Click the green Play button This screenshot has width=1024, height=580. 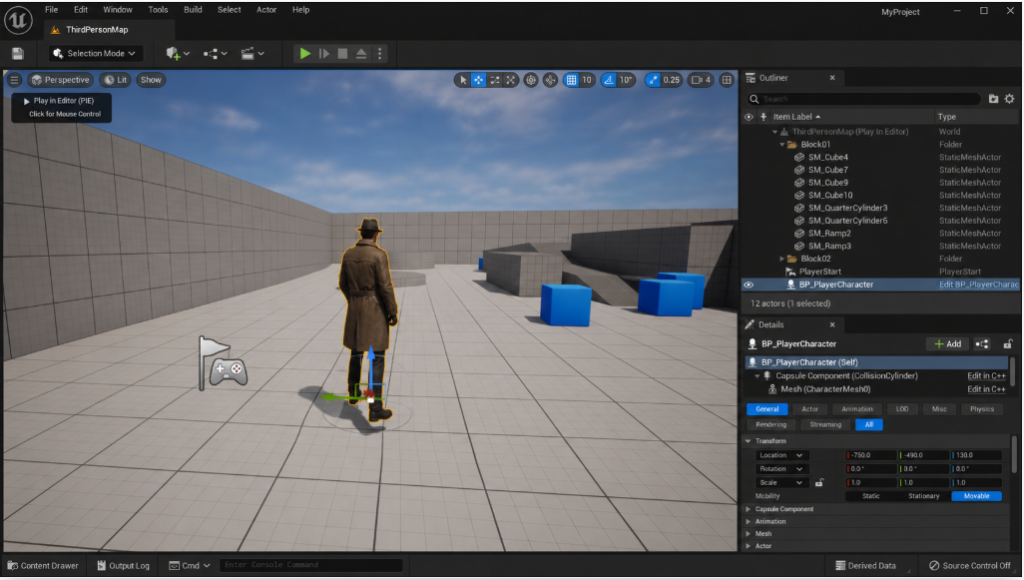coord(304,54)
